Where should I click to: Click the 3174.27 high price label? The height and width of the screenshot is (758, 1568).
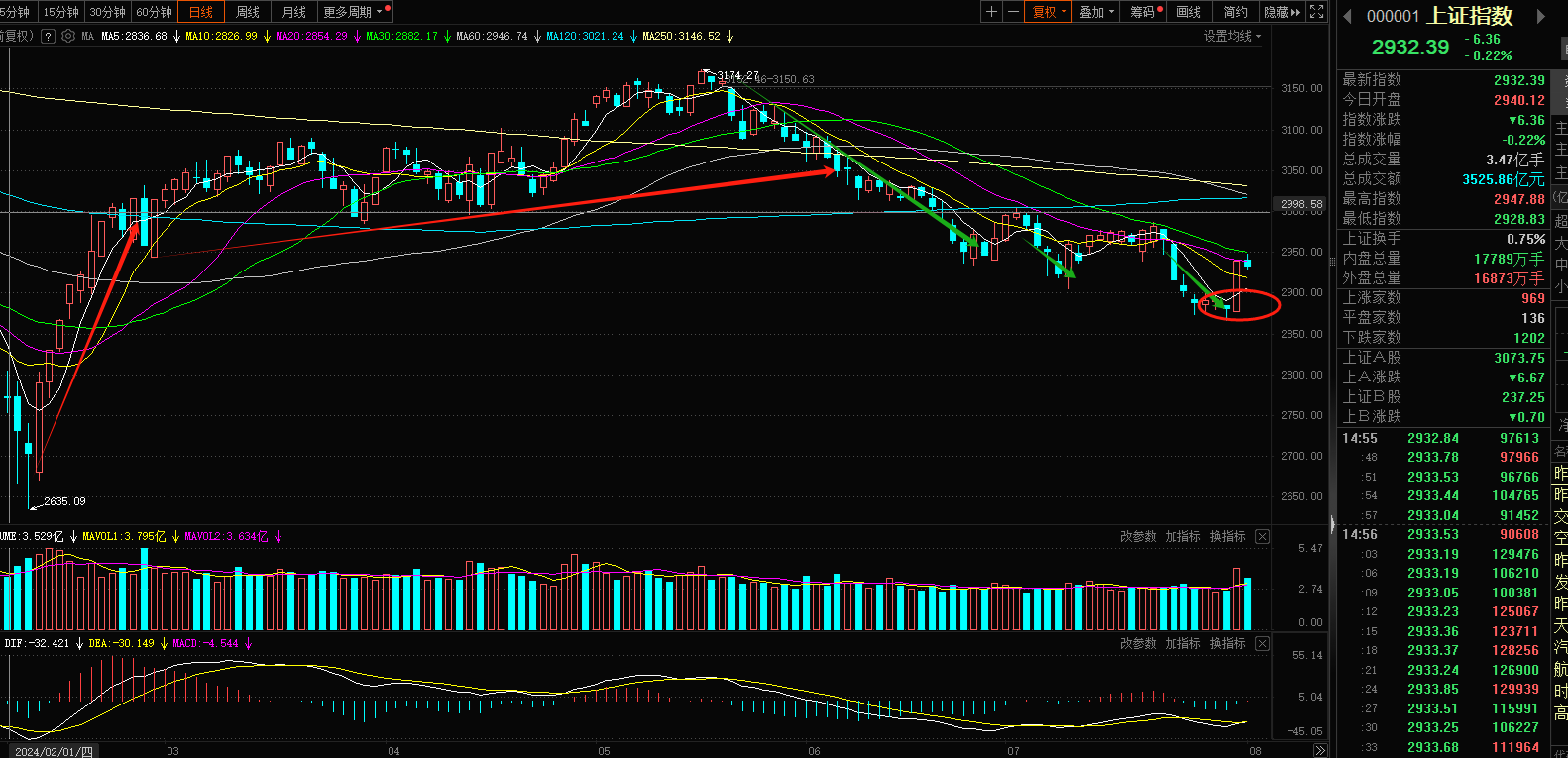[738, 75]
